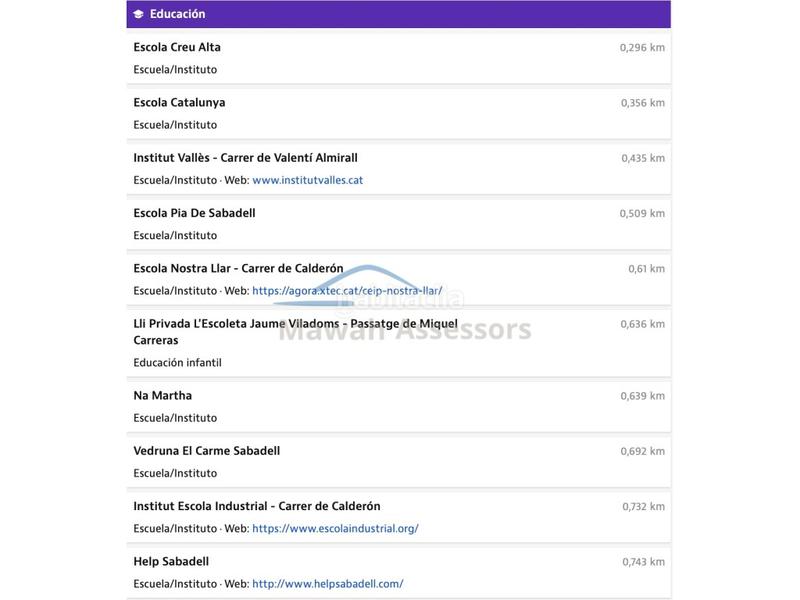This screenshot has height=600, width=800.
Task: Click Escola Nostra Llar title
Action: pos(238,268)
